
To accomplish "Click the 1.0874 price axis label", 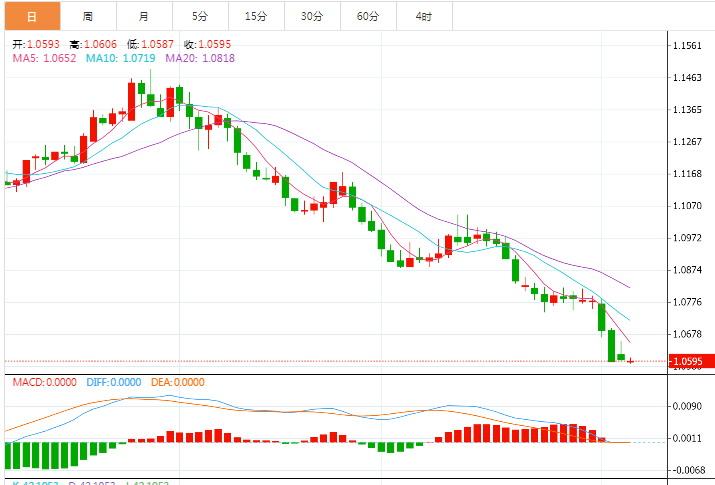I will click(x=688, y=270).
